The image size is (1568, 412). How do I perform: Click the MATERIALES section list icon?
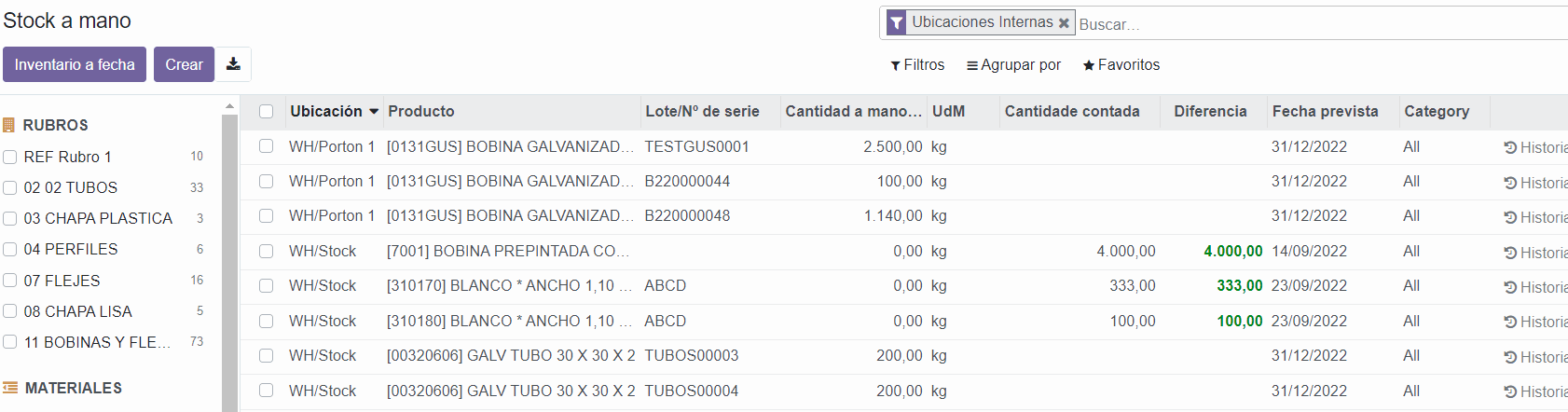(x=10, y=388)
